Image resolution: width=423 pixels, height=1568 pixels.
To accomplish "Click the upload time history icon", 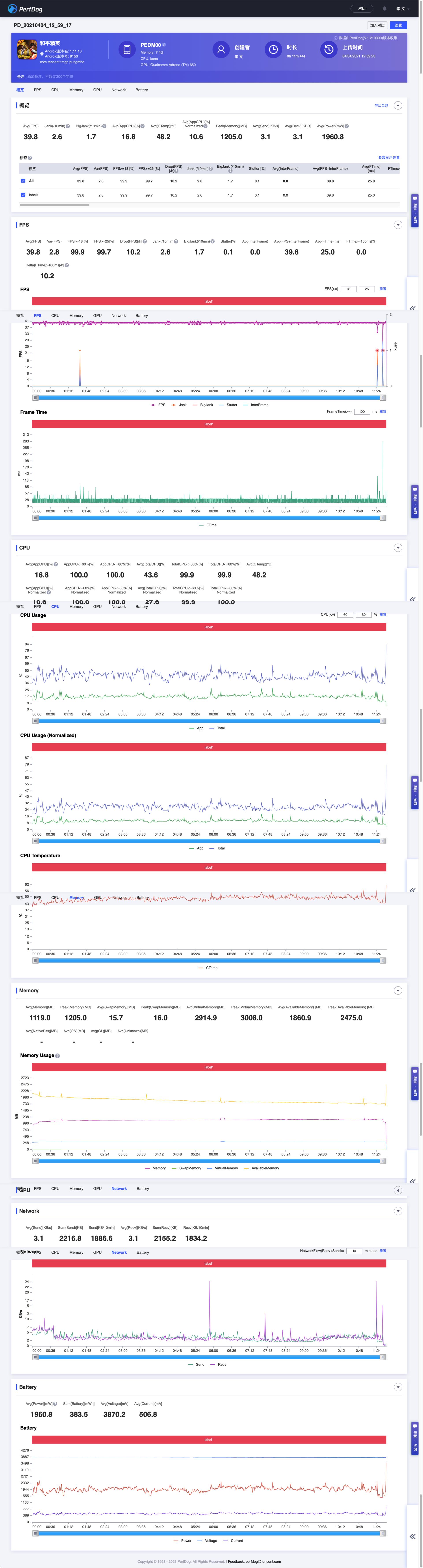I will click(x=329, y=49).
